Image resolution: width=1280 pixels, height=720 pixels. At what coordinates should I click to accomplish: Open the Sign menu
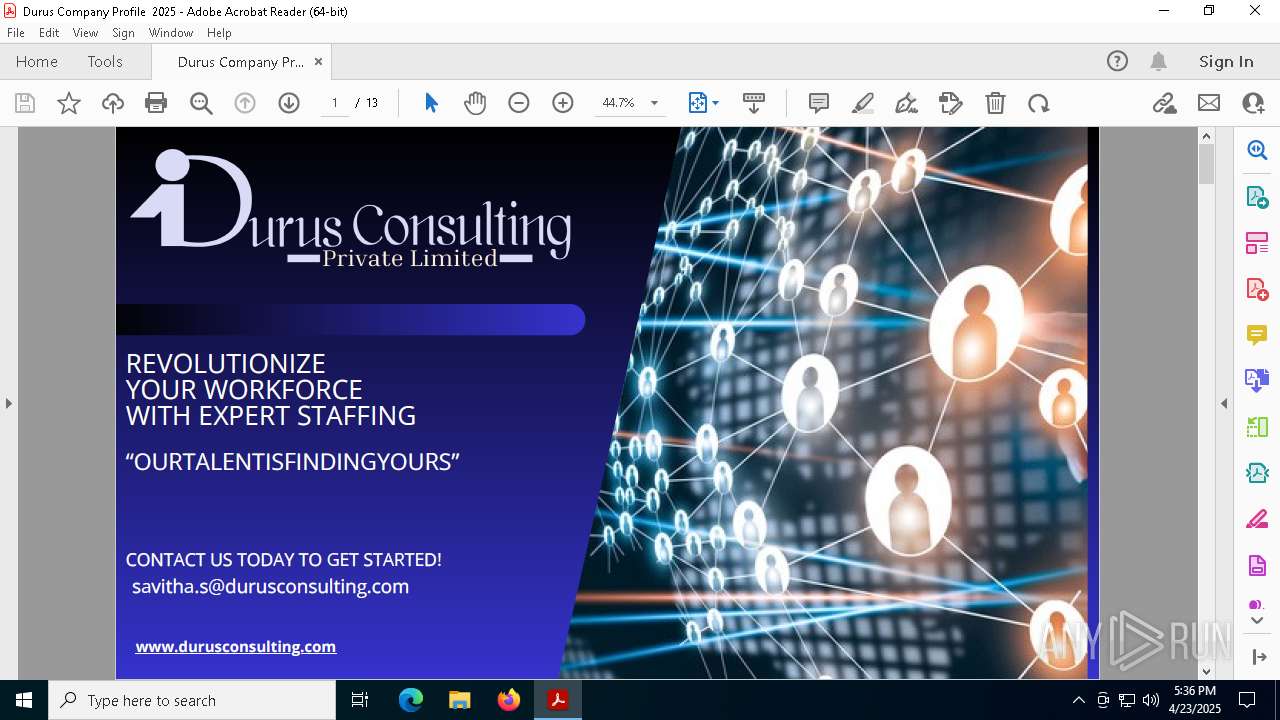(124, 33)
